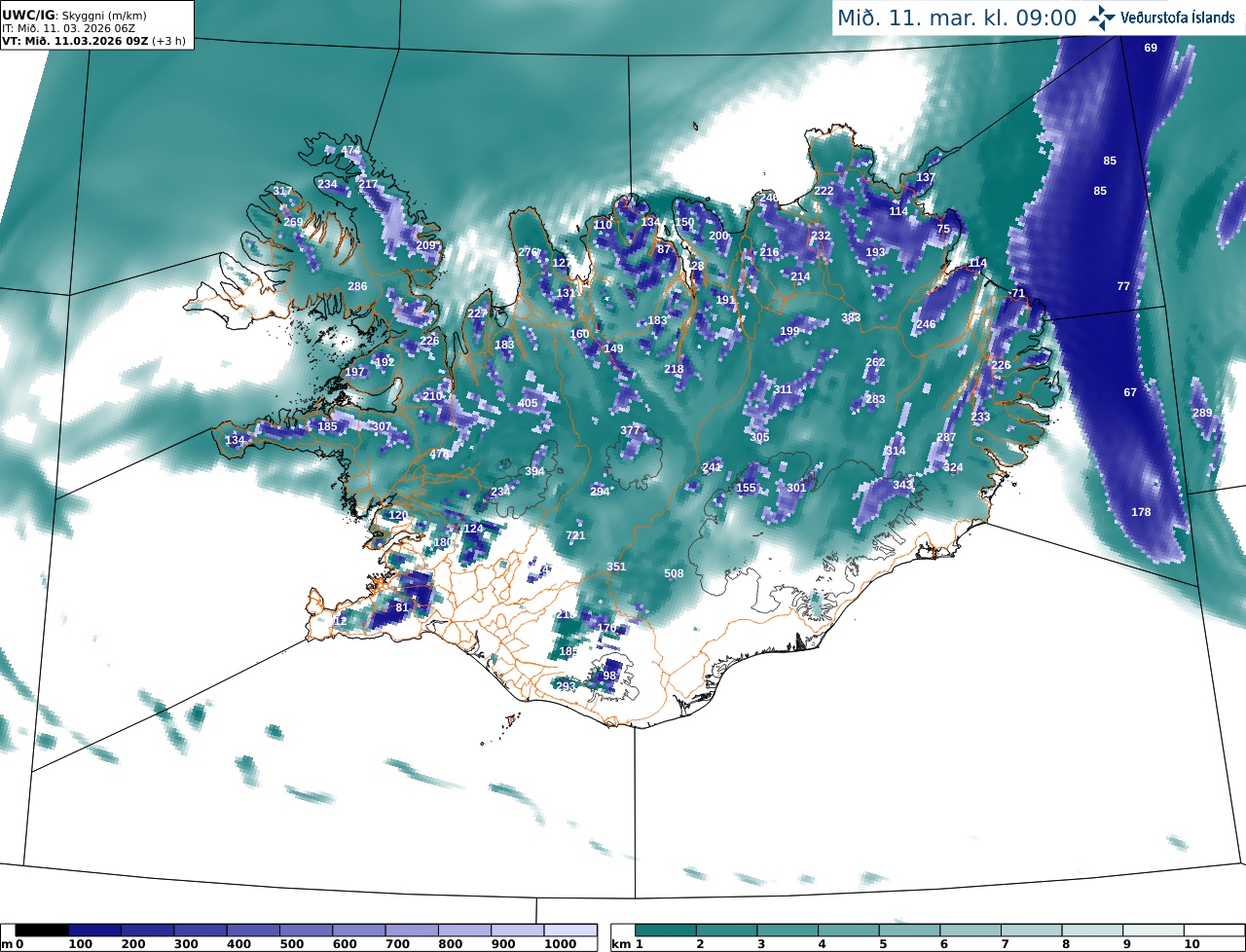Click the map value 193
The width and height of the screenshot is (1246, 952).
click(x=876, y=252)
